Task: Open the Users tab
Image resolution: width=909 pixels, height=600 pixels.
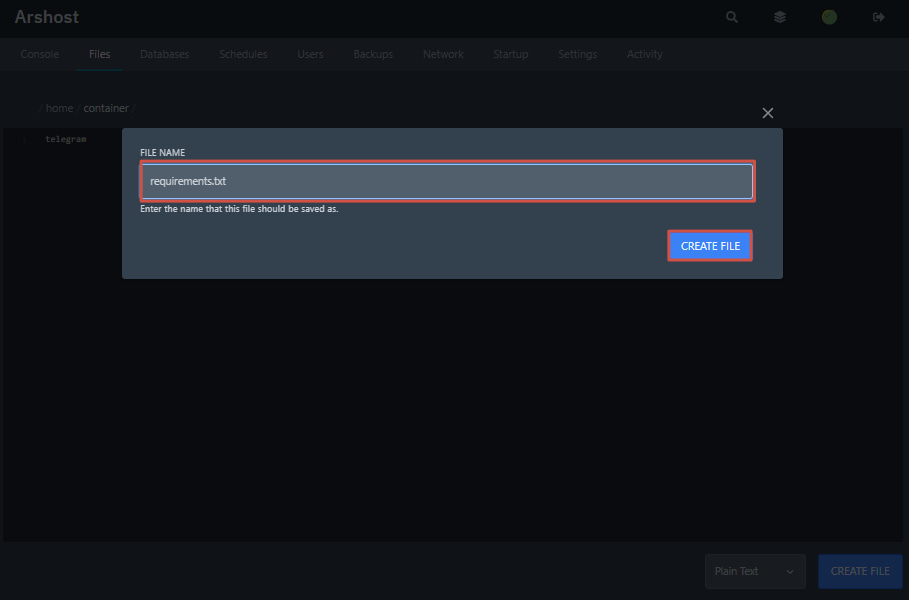Action: click(x=310, y=54)
